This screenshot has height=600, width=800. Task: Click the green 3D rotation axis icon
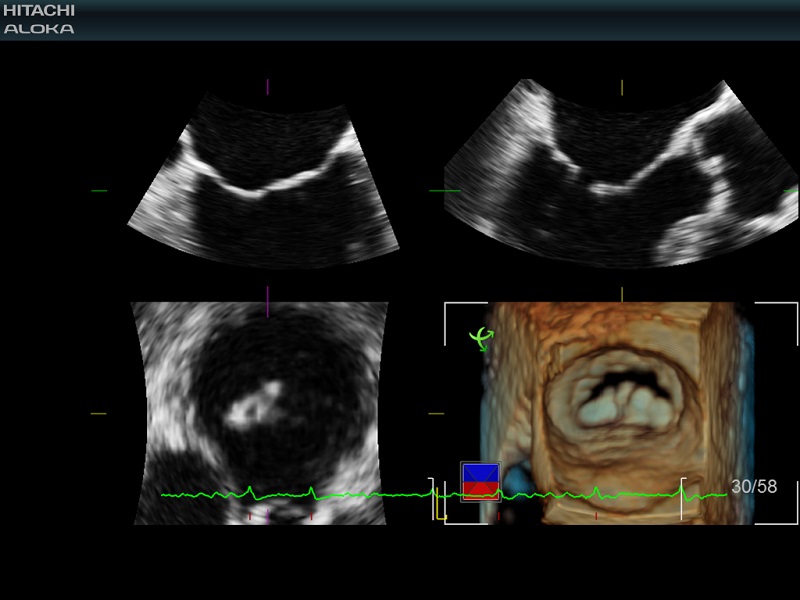point(483,340)
